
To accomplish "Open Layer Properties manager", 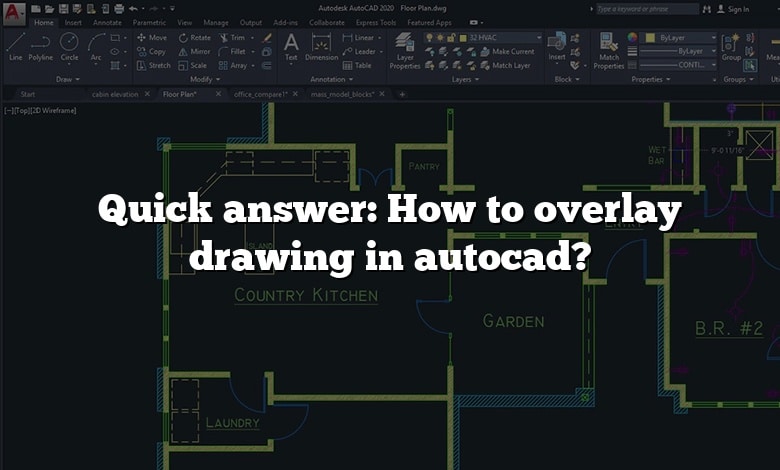I will click(x=405, y=51).
